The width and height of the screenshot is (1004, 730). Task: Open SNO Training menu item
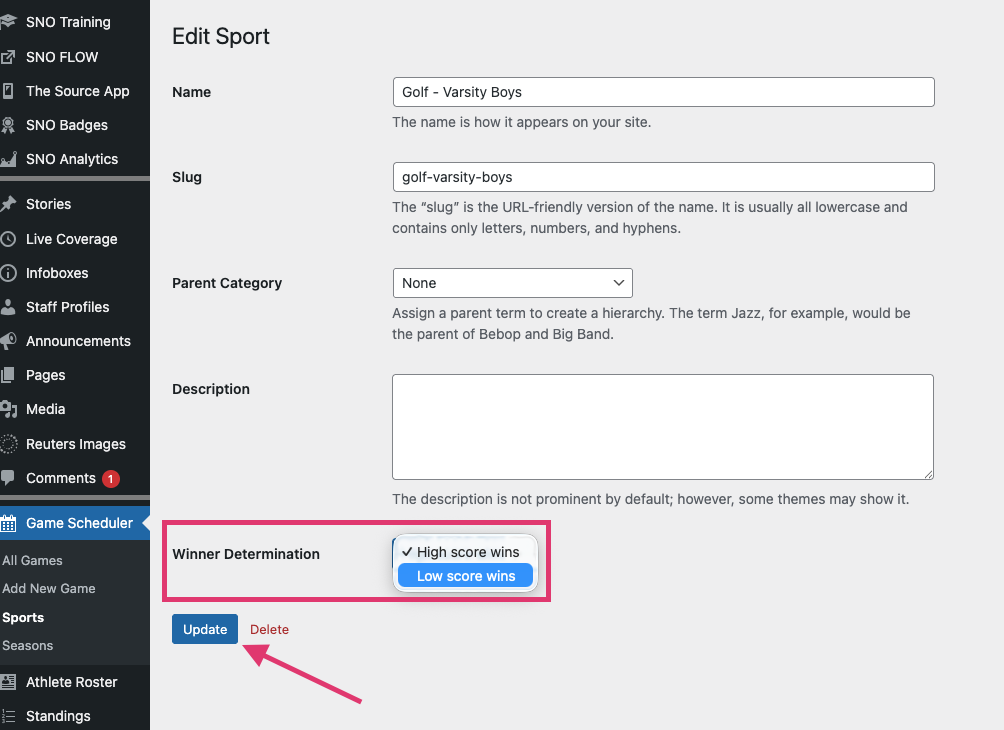coord(68,22)
